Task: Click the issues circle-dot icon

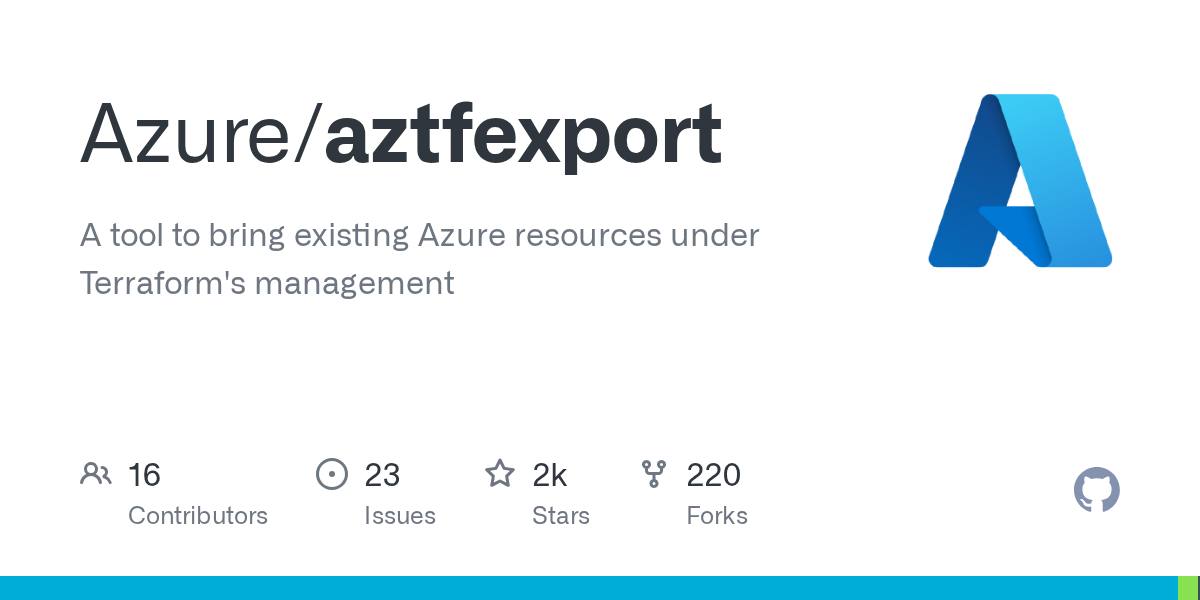Action: pos(332,474)
